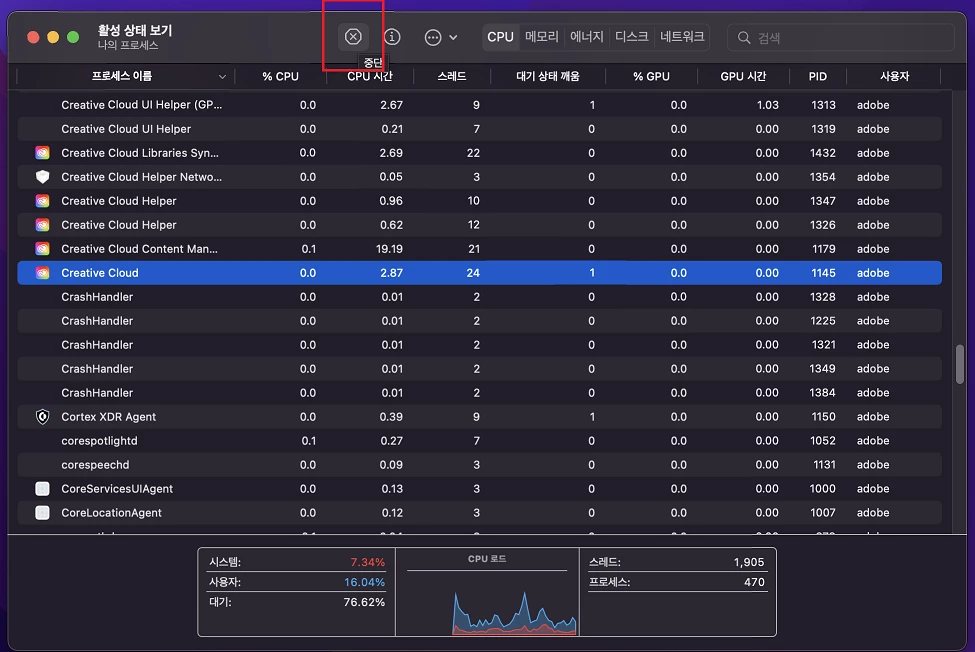Select the Creative Cloud Libraries Syn... row name
975x652 pixels.
point(140,153)
